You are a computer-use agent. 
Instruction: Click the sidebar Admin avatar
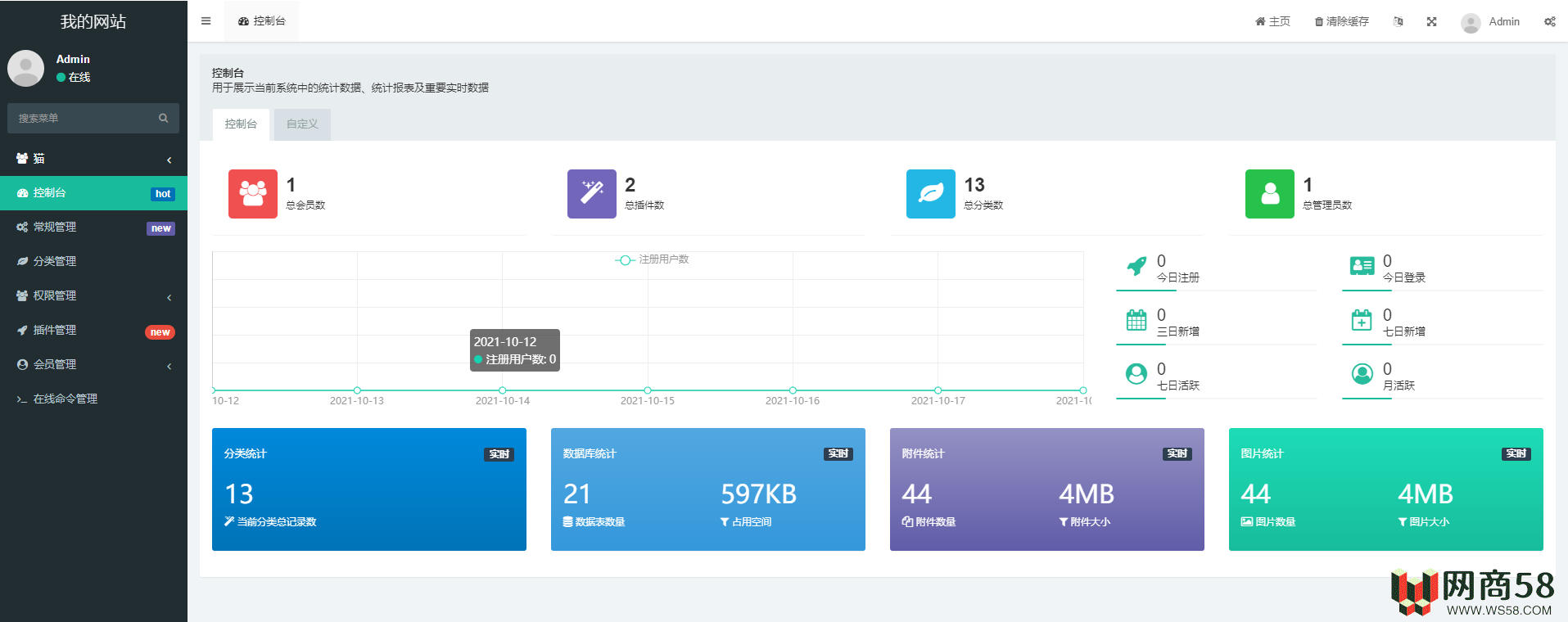[x=25, y=68]
